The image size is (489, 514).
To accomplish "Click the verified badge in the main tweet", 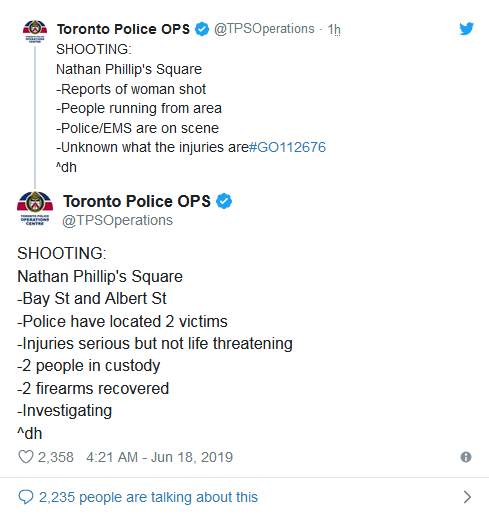I will click(x=224, y=201).
